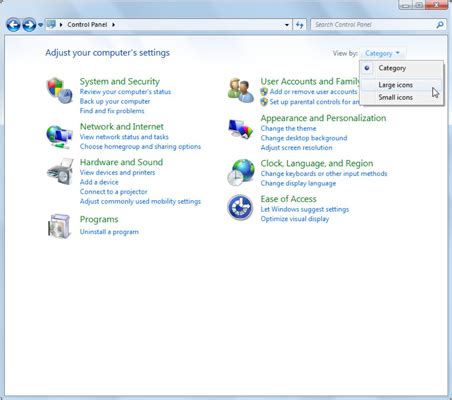The image size is (452, 400).
Task: Click the Forward navigation arrow
Action: (29, 25)
